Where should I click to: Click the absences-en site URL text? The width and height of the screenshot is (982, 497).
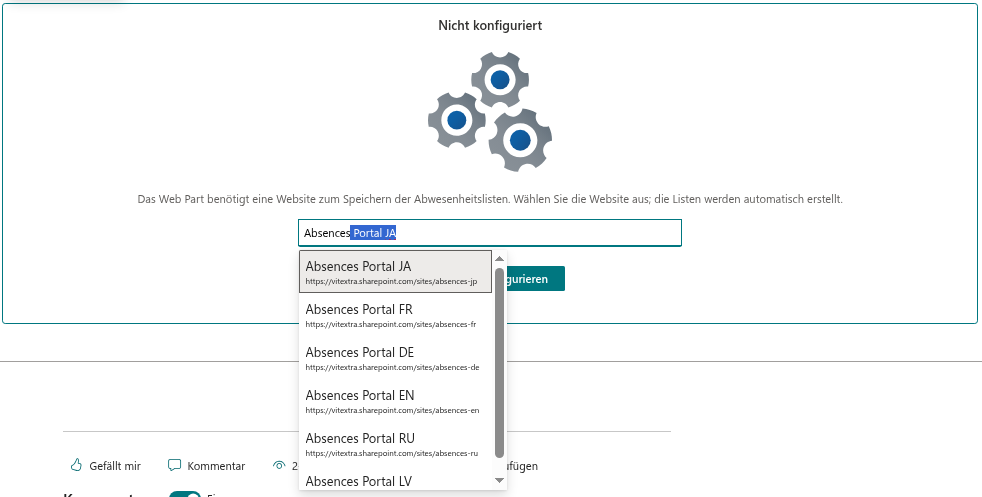[392, 411]
